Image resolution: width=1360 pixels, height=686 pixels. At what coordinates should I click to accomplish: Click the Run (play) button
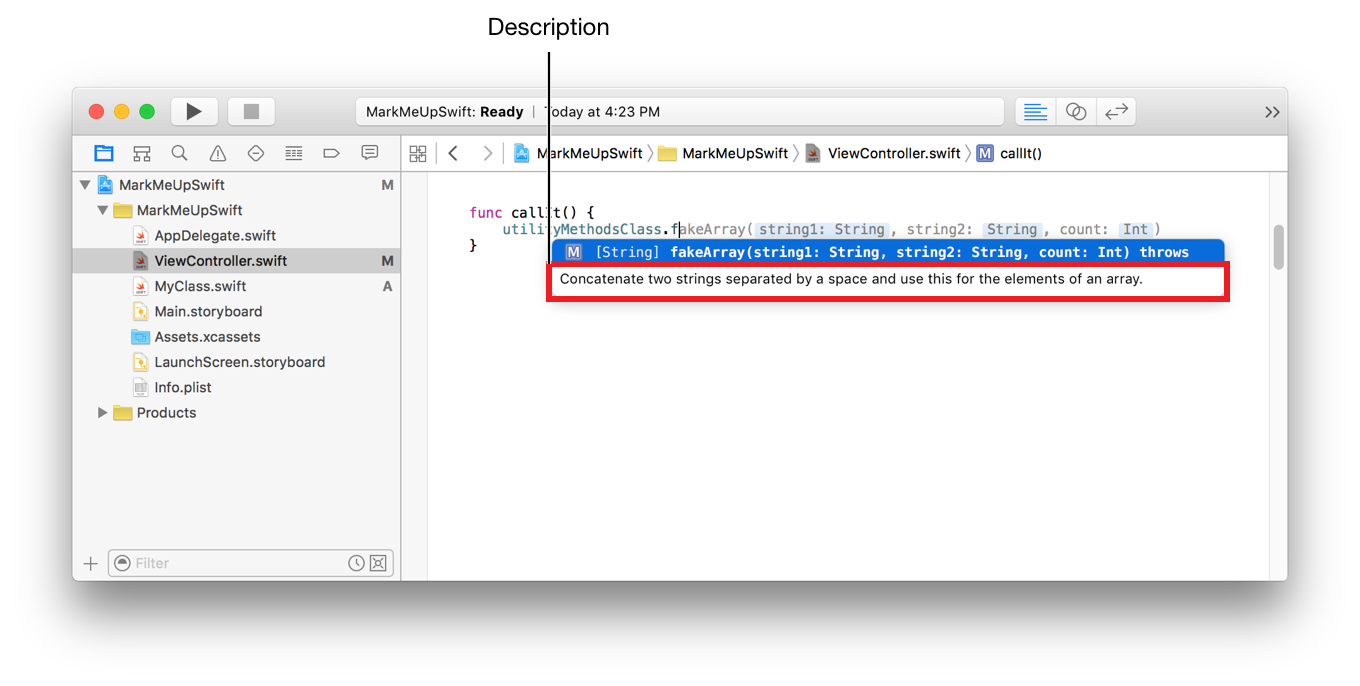click(194, 112)
